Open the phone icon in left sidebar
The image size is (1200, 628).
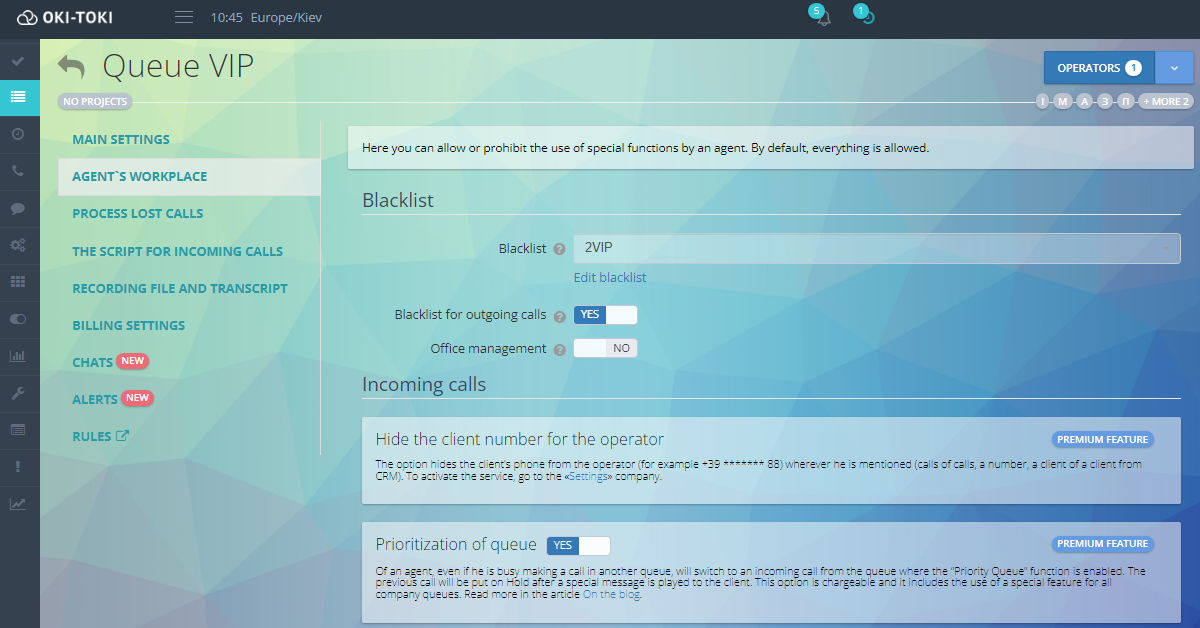(18, 171)
